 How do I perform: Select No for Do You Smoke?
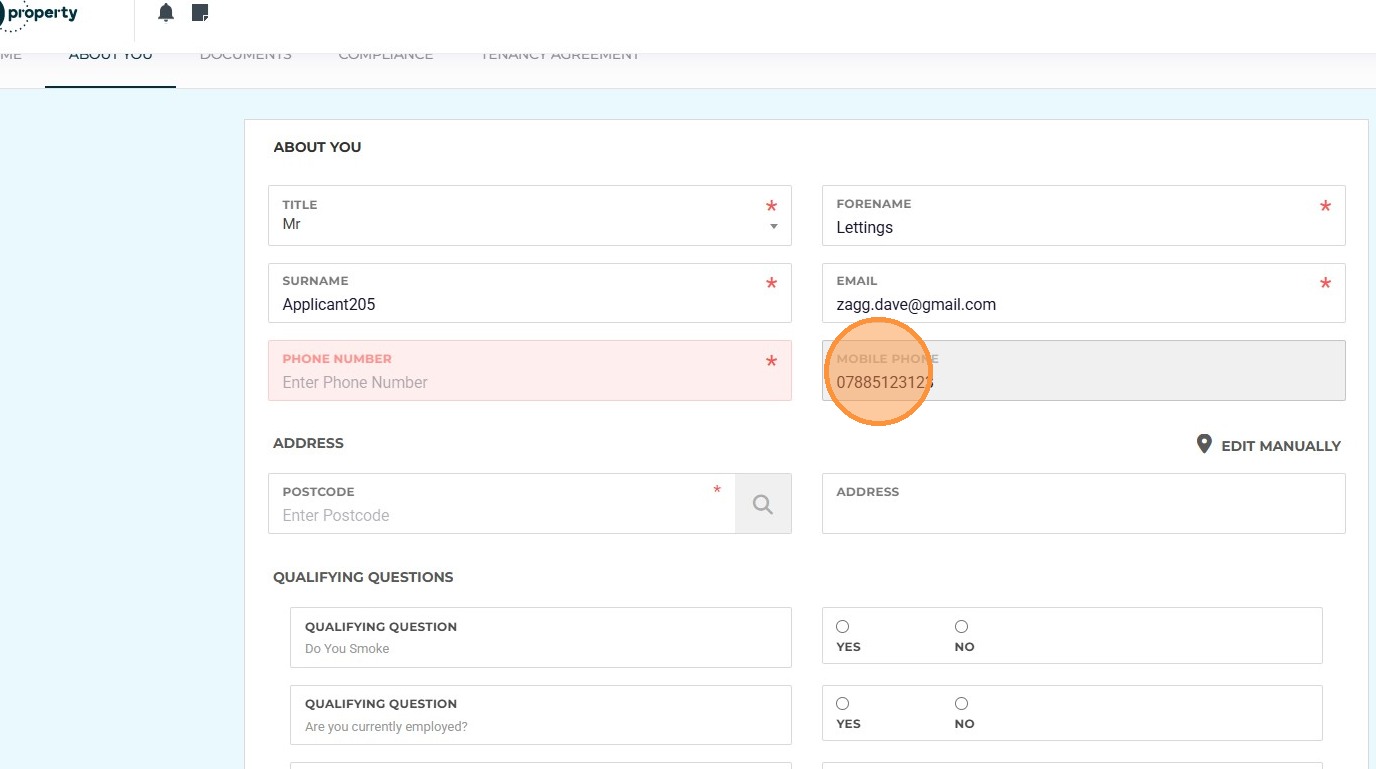[961, 627]
